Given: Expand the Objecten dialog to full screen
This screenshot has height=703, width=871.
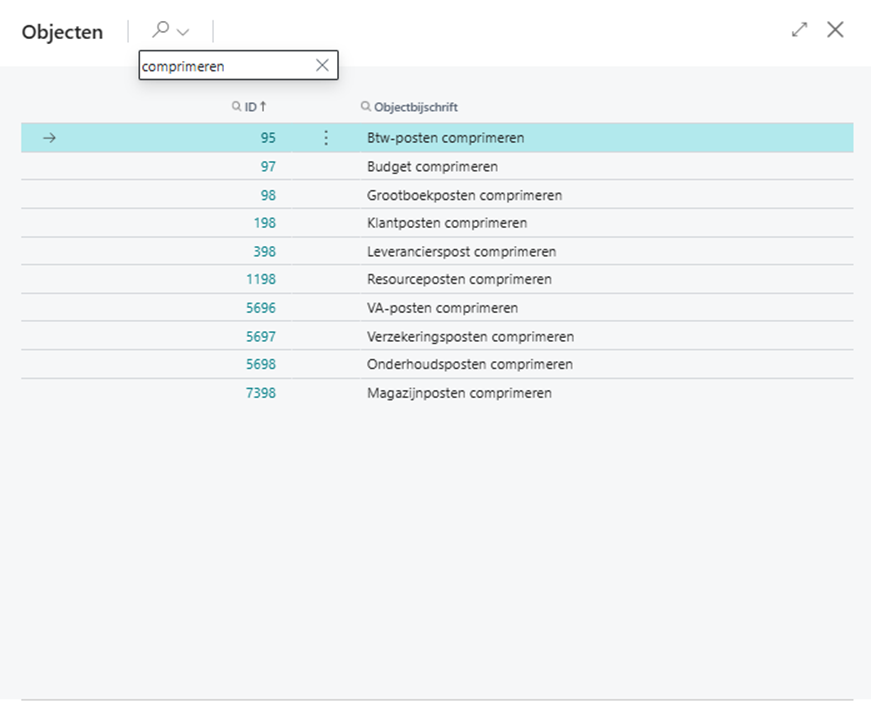Looking at the screenshot, I should [x=799, y=30].
